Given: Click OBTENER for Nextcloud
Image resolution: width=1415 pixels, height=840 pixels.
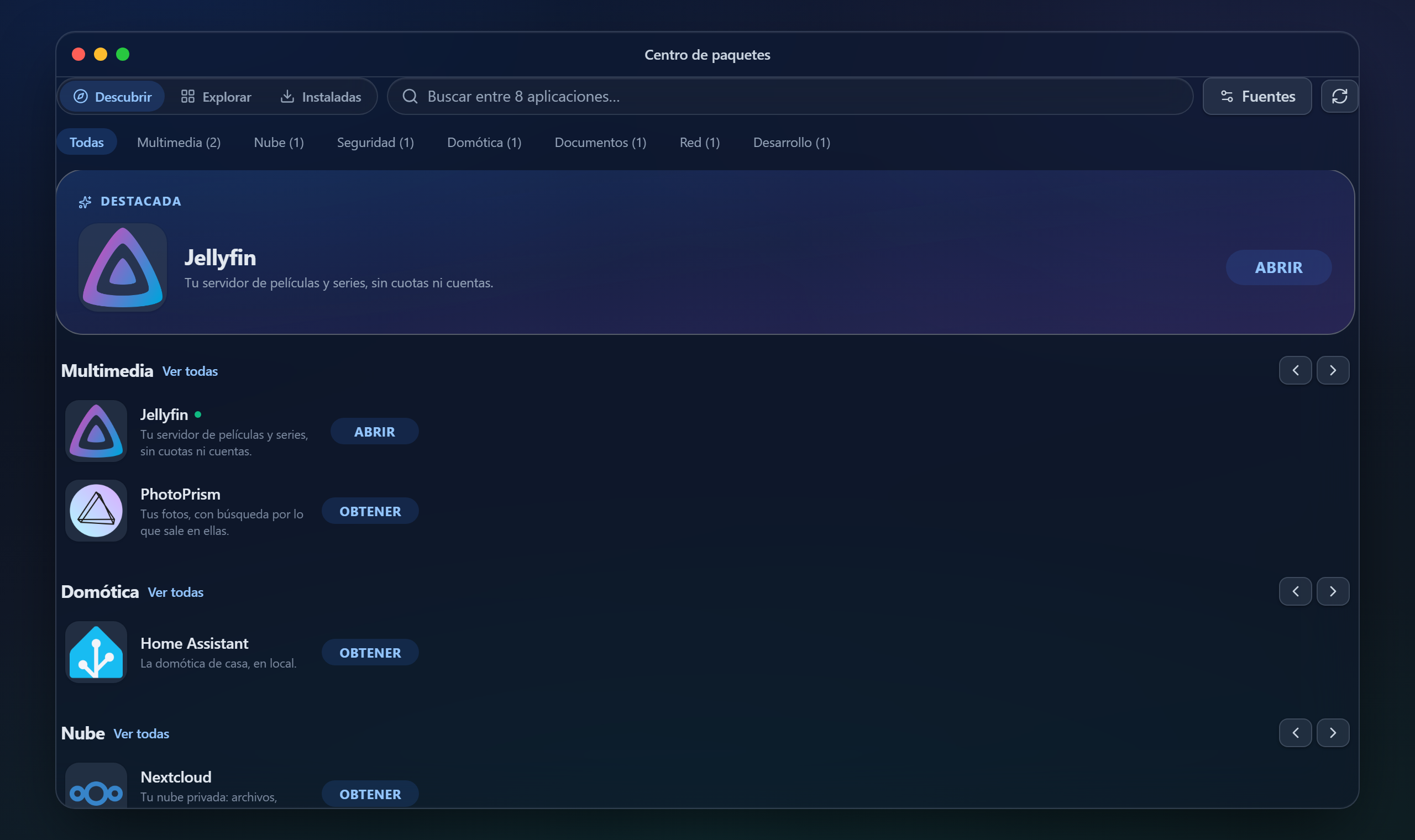Looking at the screenshot, I should point(370,794).
